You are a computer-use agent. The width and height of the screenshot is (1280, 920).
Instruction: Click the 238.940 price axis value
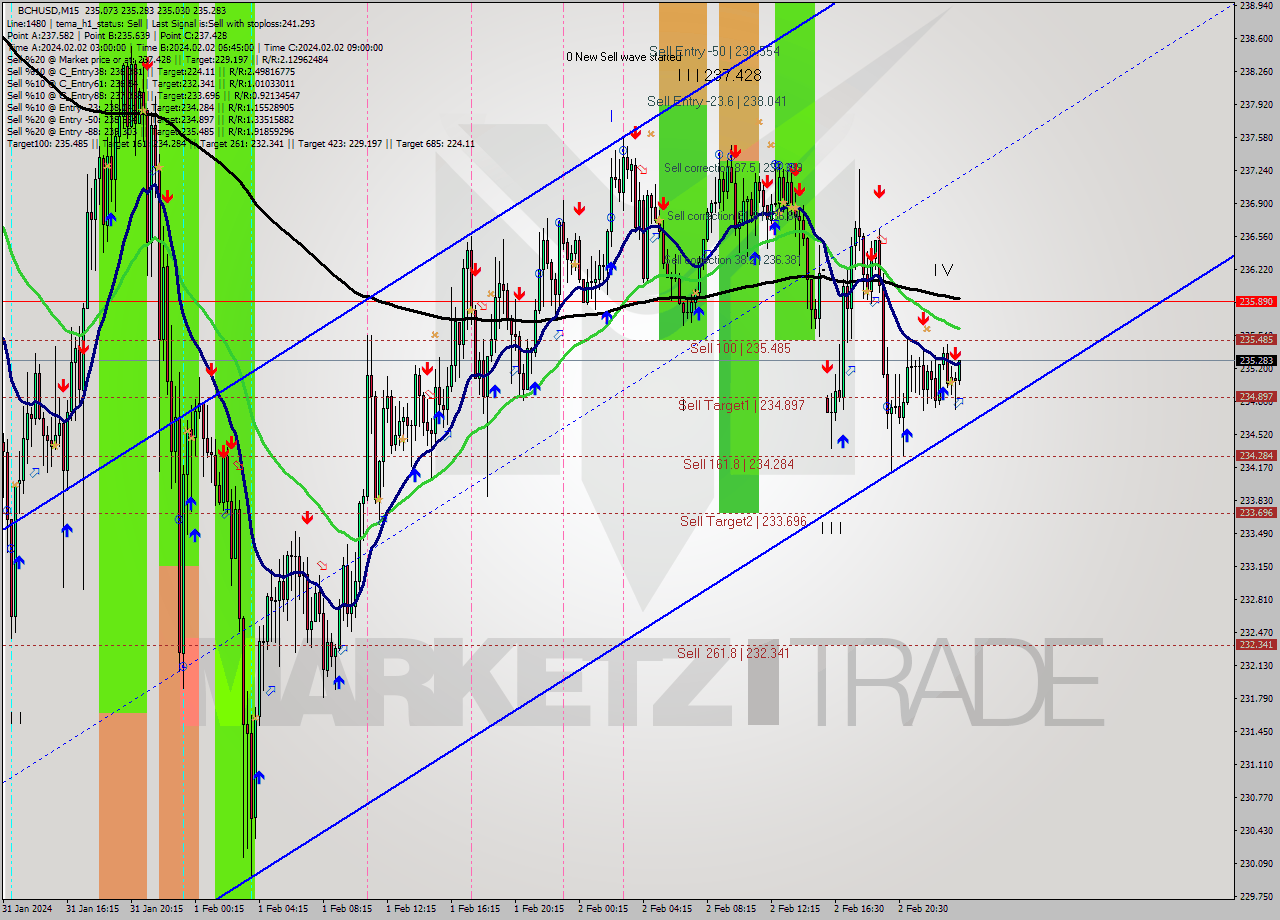pos(1256,5)
